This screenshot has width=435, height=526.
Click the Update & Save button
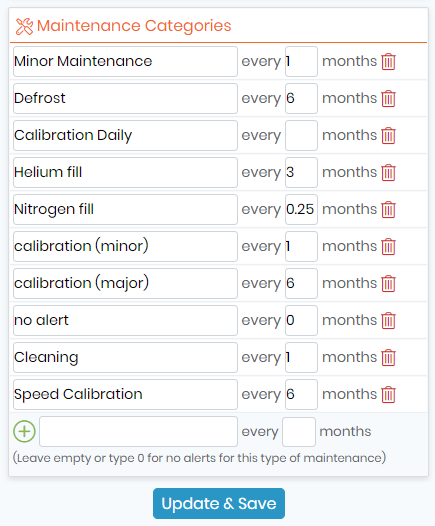click(219, 504)
